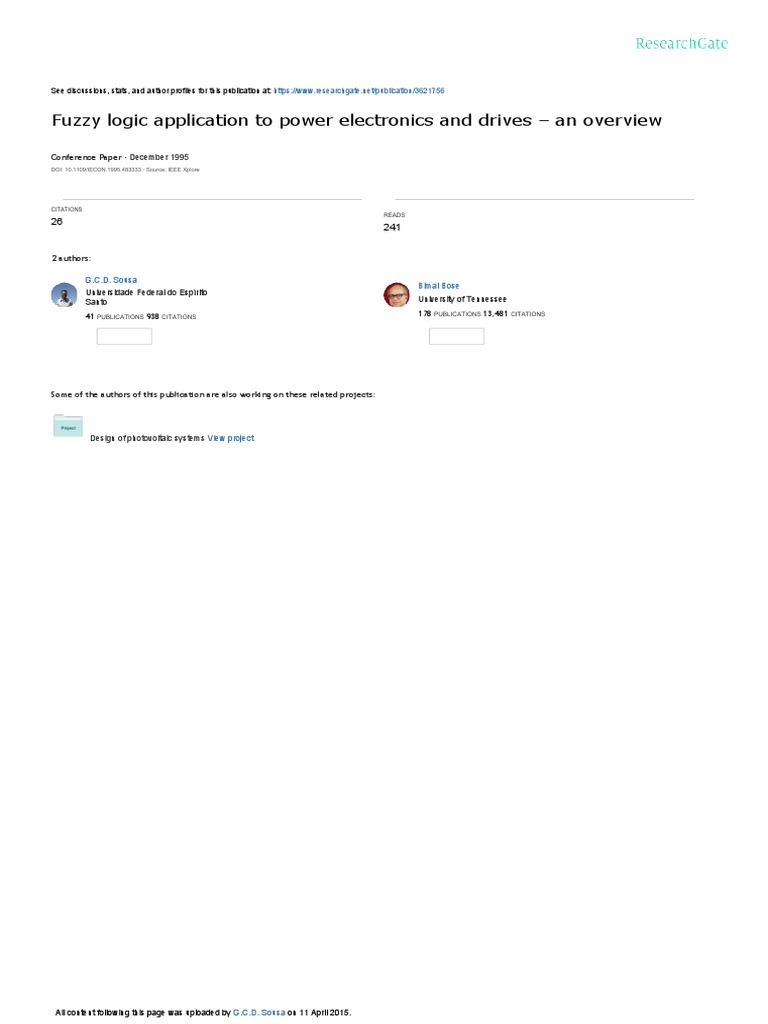Click University of Tennessee affiliation
768x1024 pixels.
coord(462,299)
